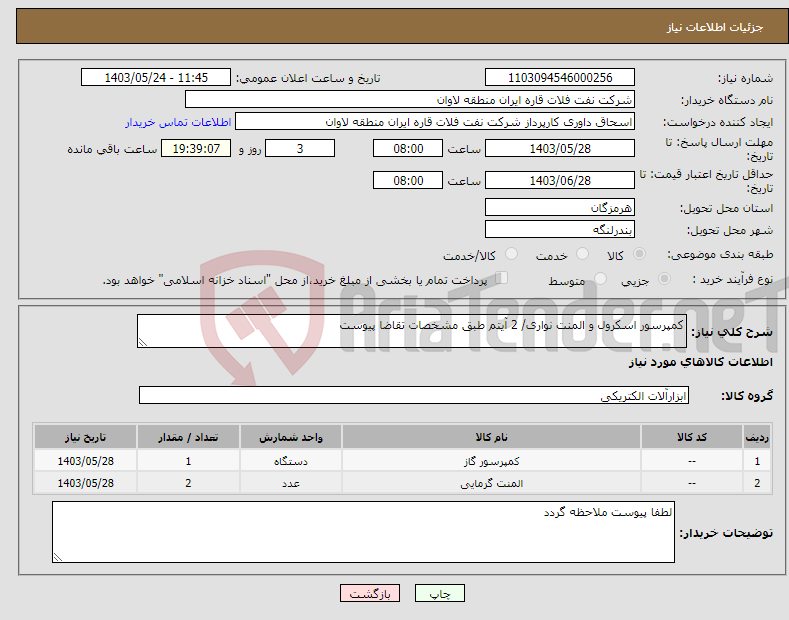Click the goods group field ابزارآلات الکتریکی
The image size is (789, 620).
[x=414, y=396]
